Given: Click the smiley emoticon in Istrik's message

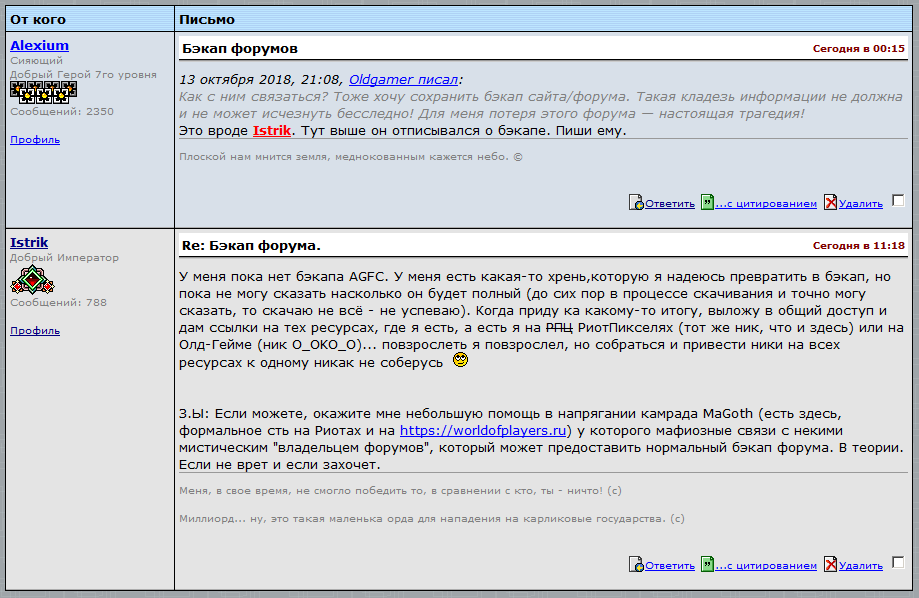Looking at the screenshot, I should (x=461, y=360).
